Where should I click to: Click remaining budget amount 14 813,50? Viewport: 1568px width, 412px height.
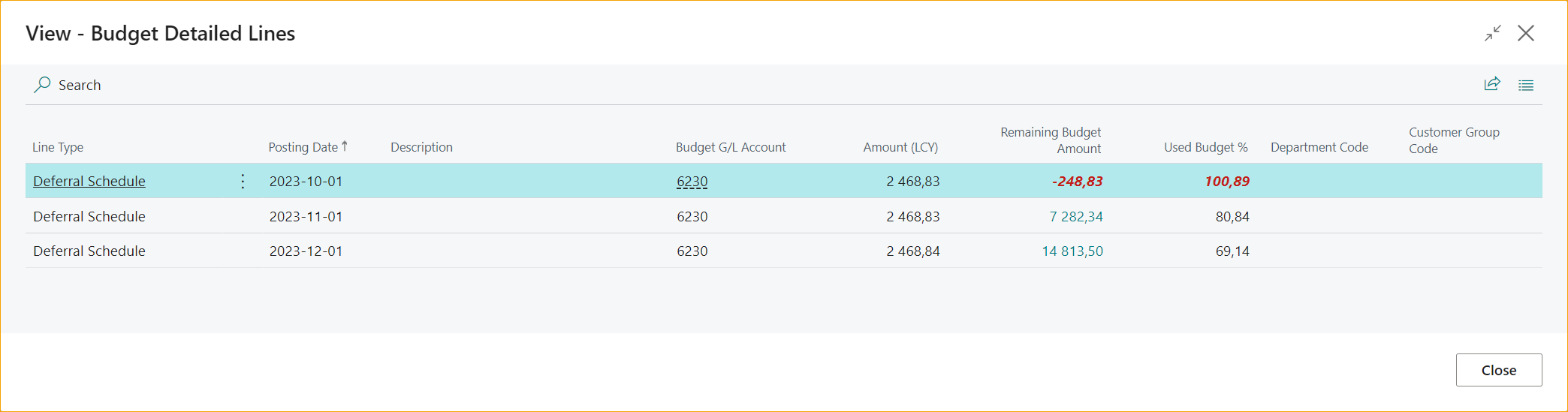(x=1072, y=251)
